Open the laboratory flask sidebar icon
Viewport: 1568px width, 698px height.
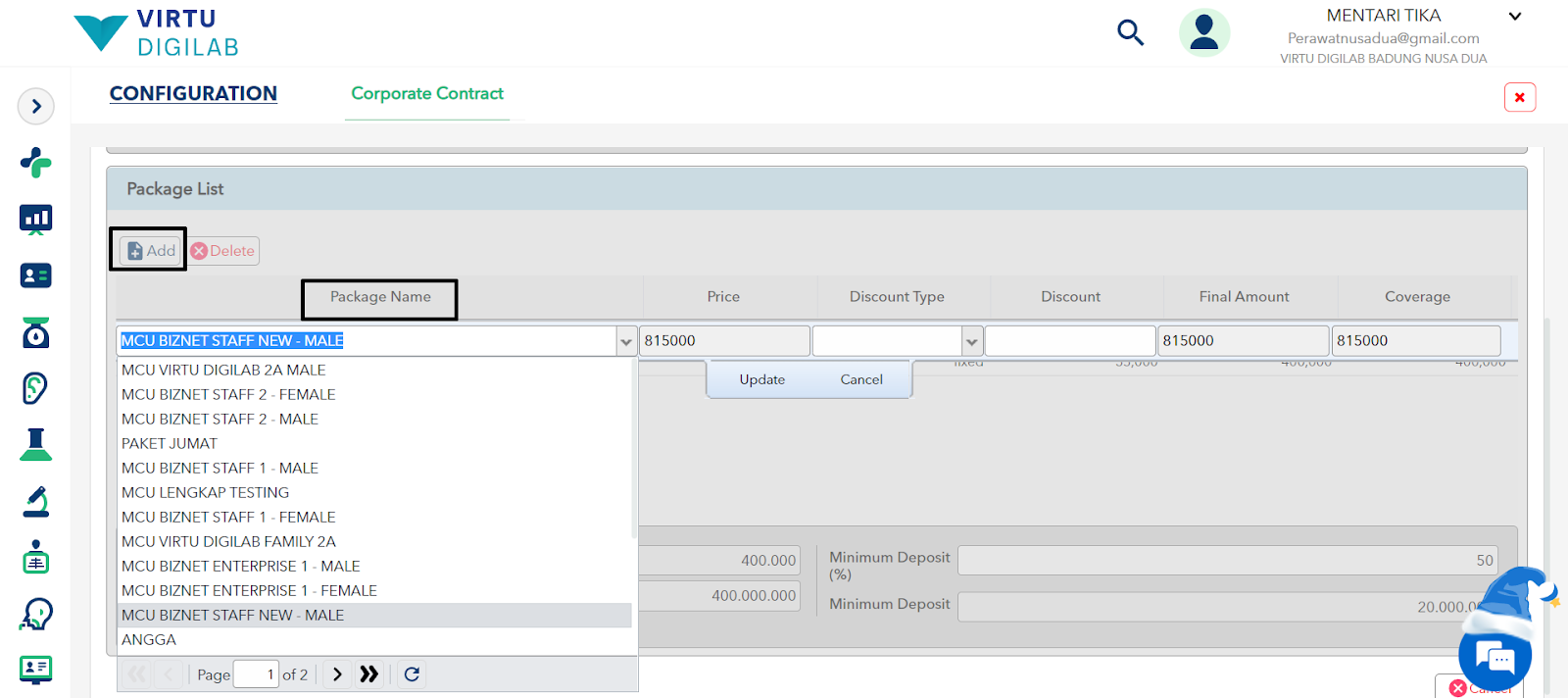coord(36,444)
